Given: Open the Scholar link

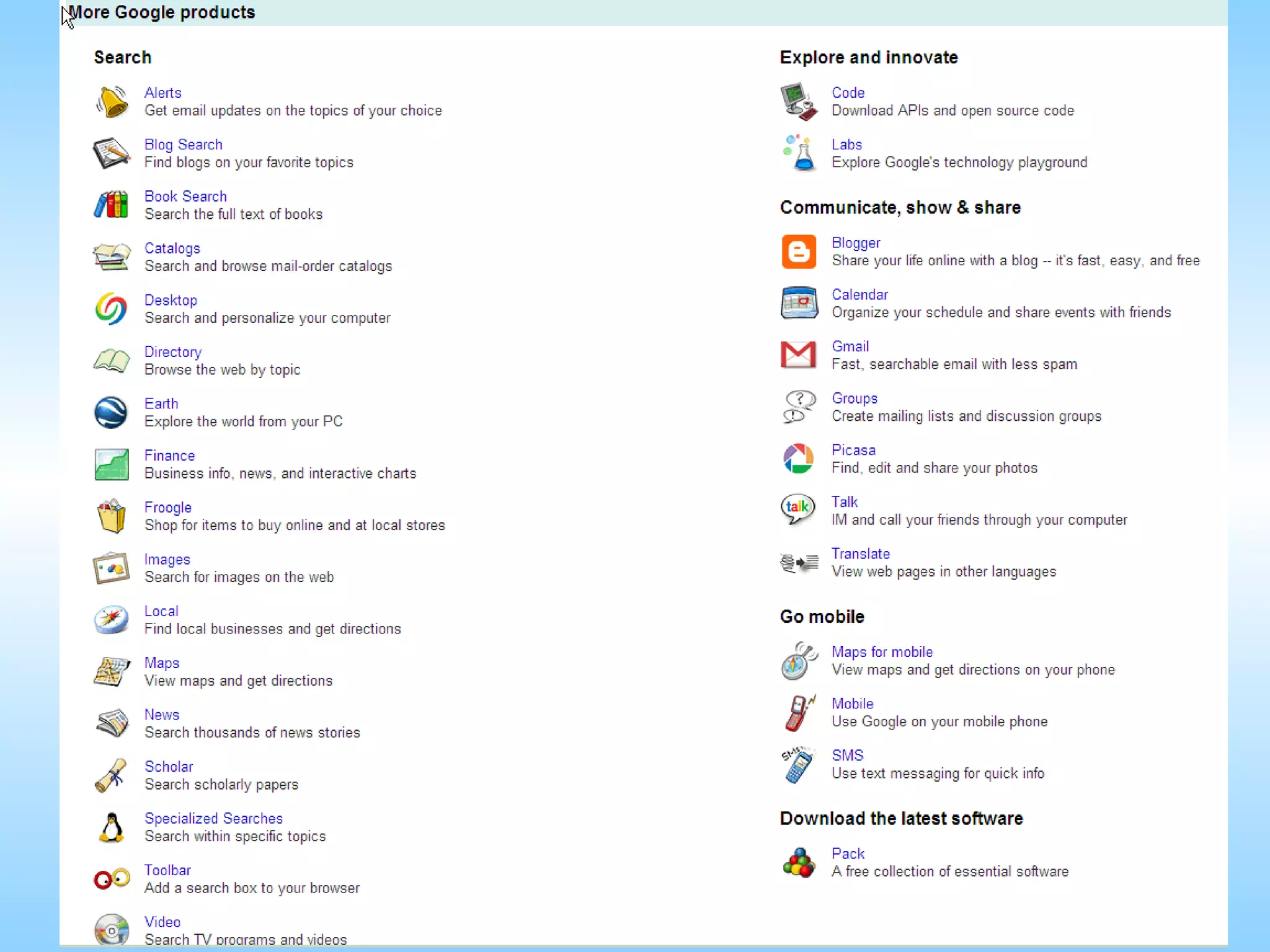Looking at the screenshot, I should [x=169, y=767].
